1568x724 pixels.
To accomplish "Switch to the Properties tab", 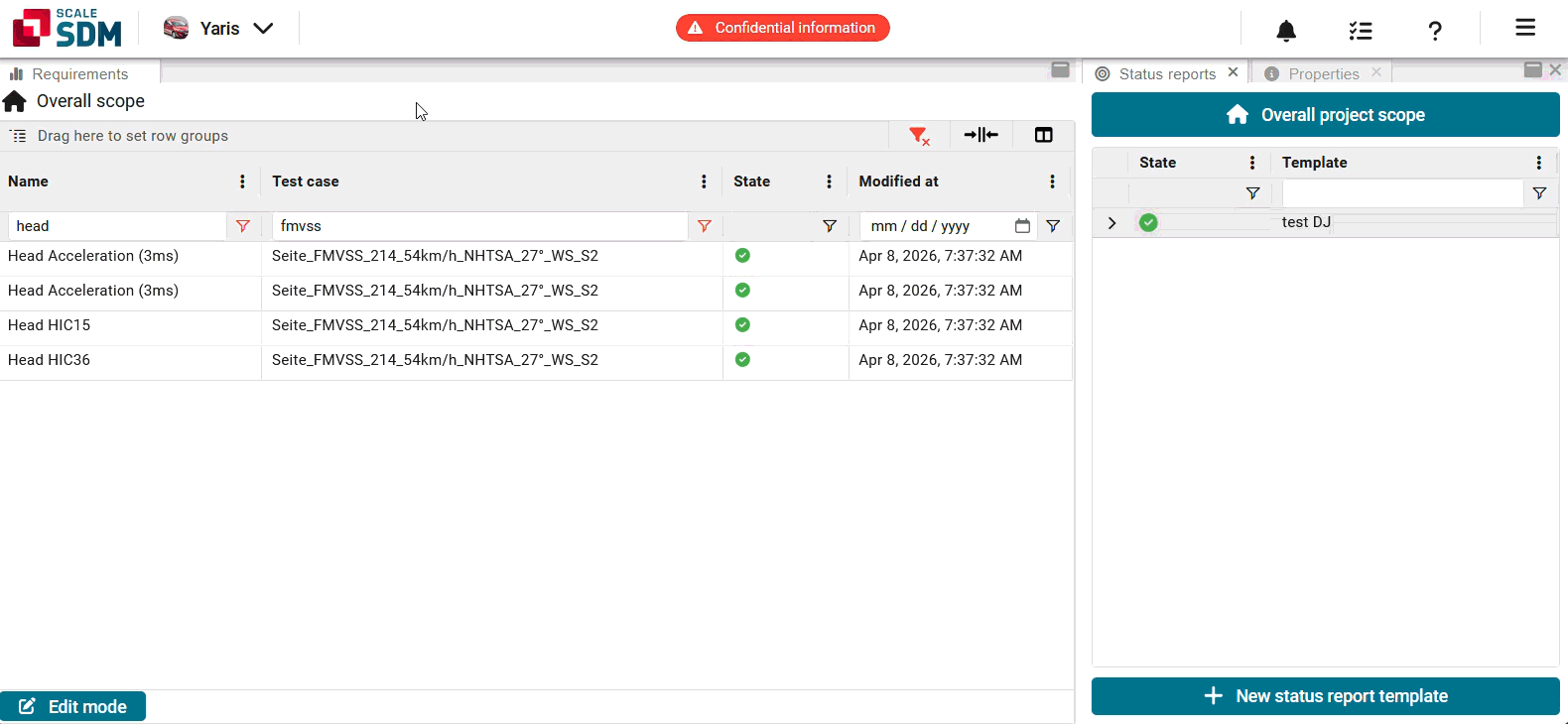I will click(x=1323, y=74).
